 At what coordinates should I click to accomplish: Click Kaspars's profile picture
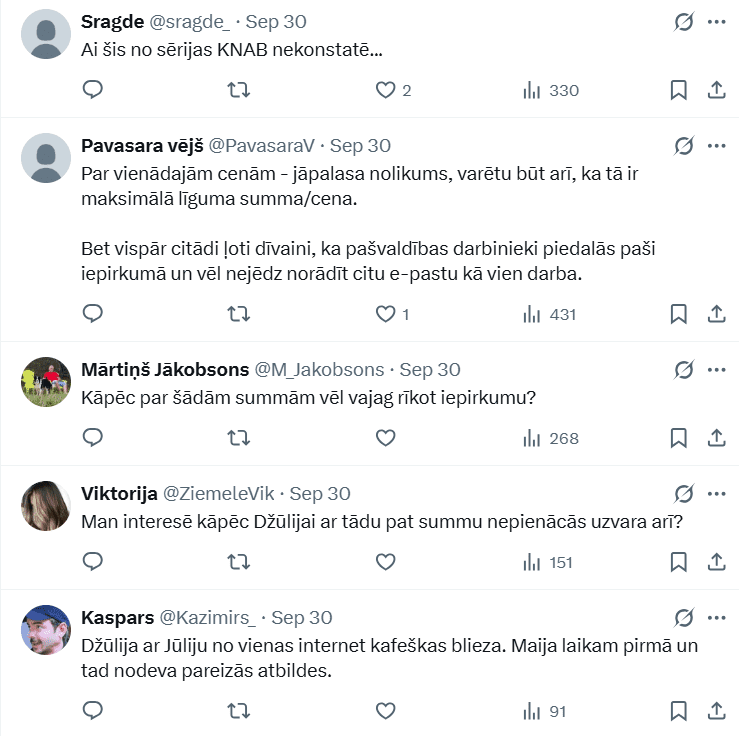point(45,630)
